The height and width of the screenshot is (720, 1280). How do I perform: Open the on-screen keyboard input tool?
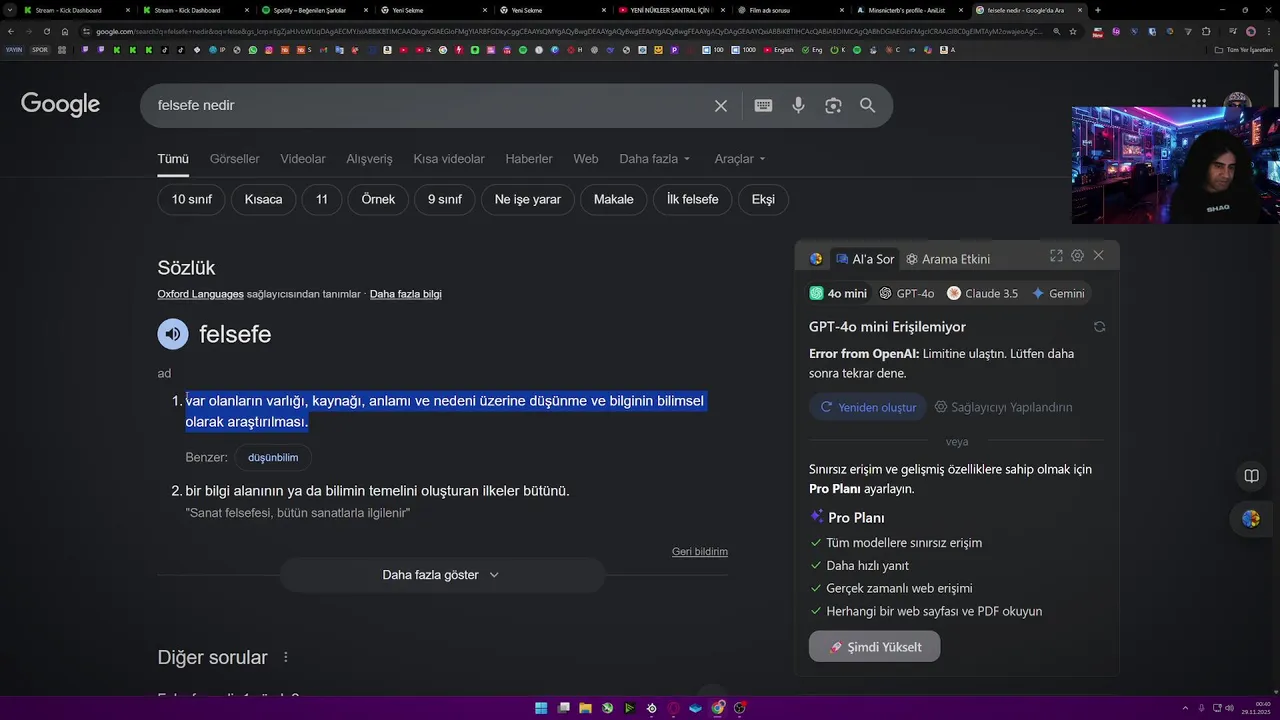[763, 105]
